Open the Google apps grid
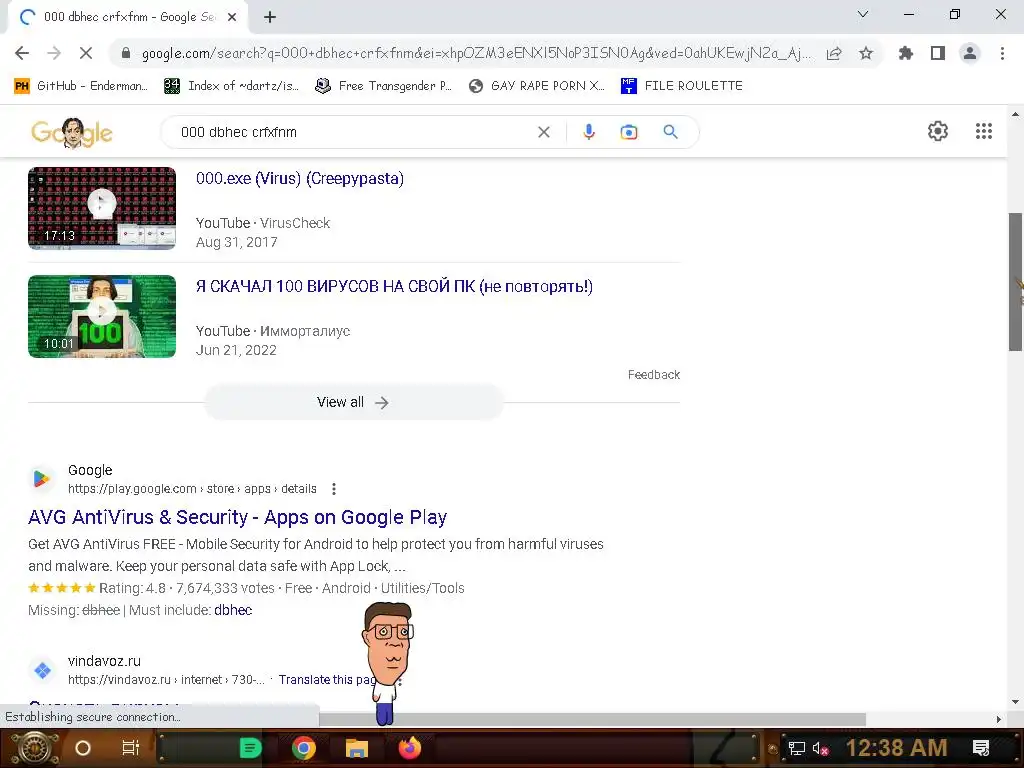 pos(984,131)
